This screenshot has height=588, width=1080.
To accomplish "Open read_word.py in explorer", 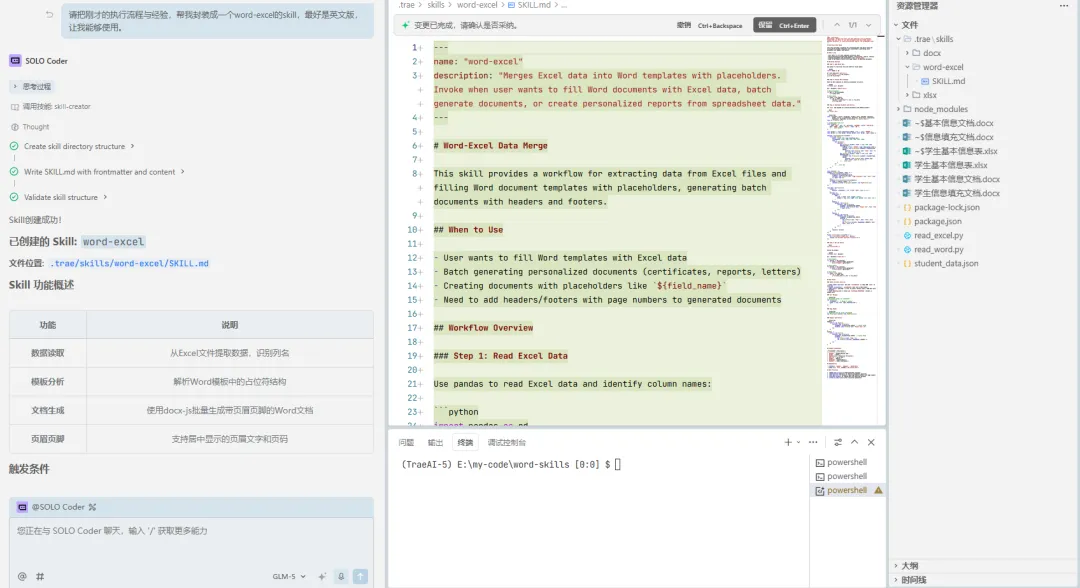I will coord(938,249).
